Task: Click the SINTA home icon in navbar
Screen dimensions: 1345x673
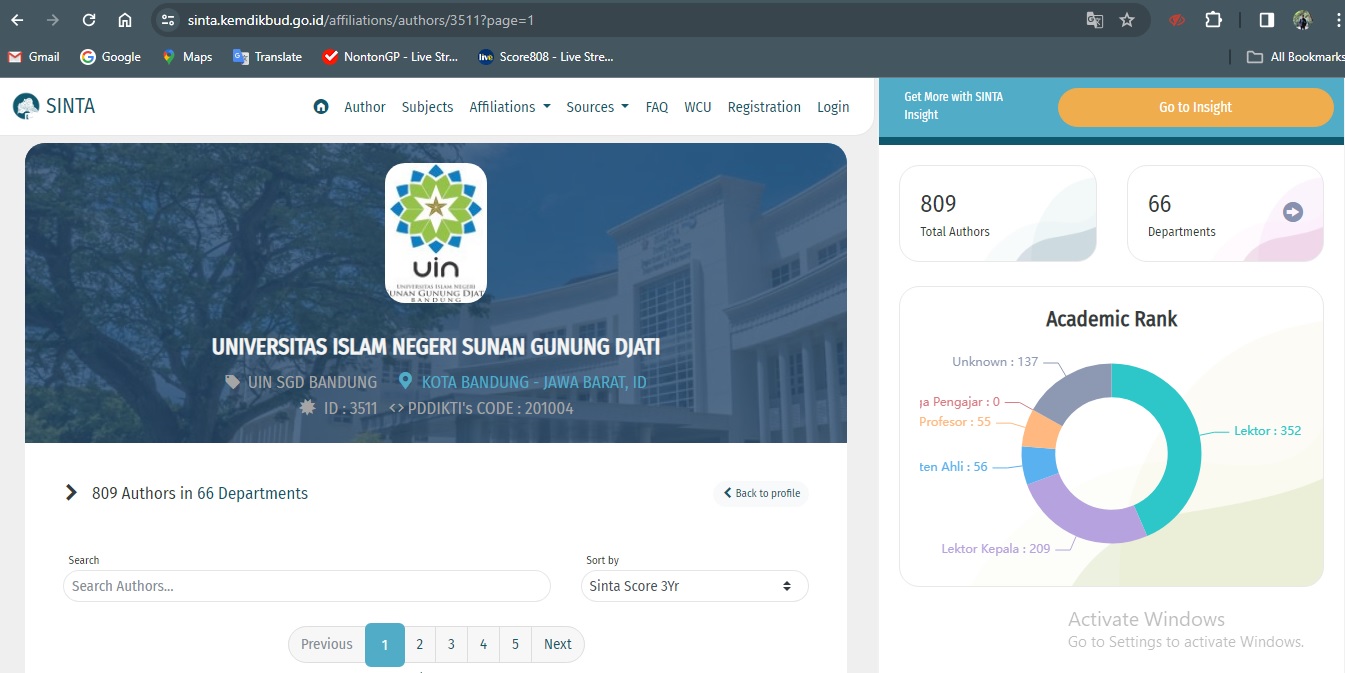Action: click(x=321, y=107)
